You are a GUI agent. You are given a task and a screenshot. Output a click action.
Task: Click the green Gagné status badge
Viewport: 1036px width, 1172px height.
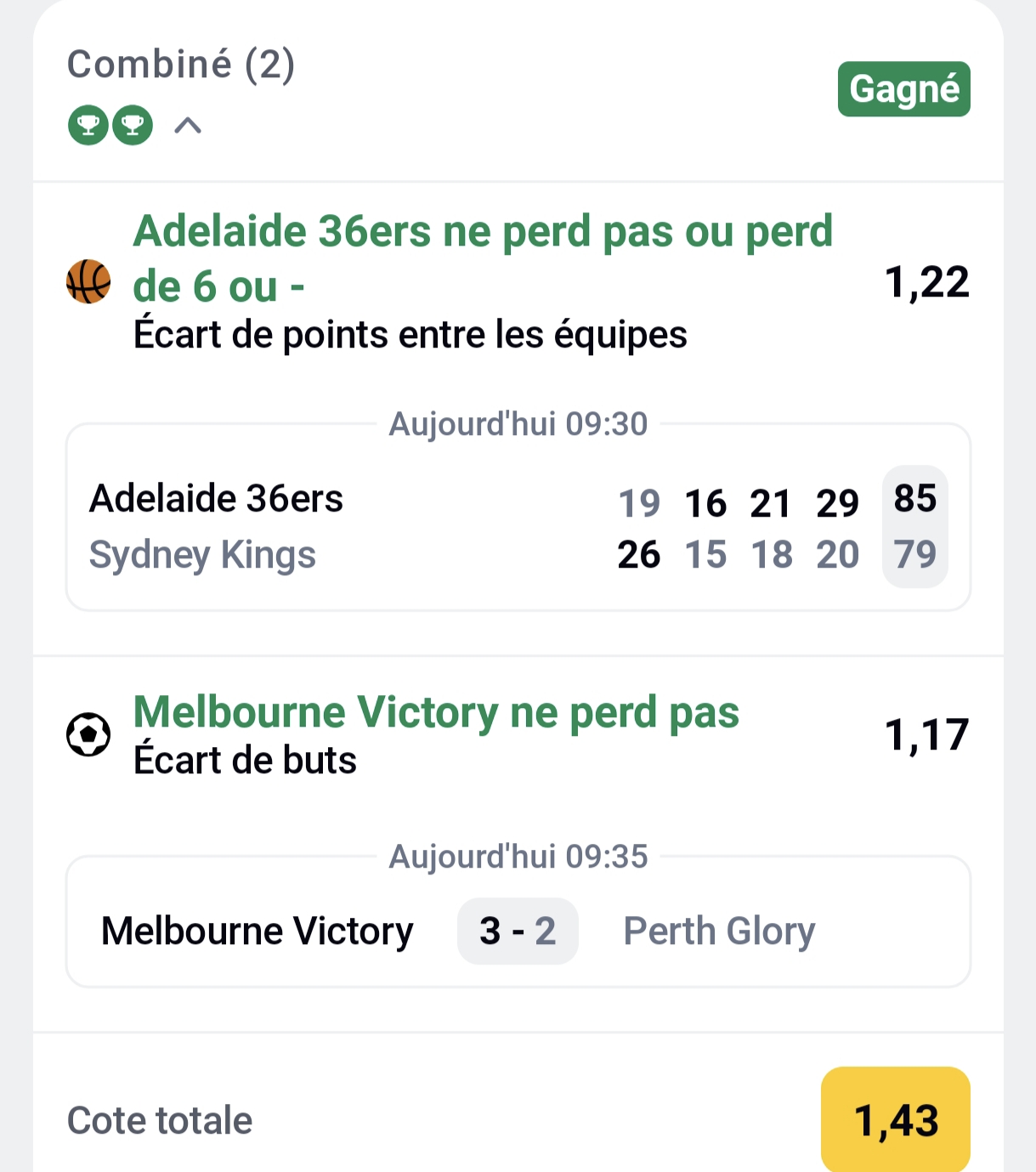(903, 89)
